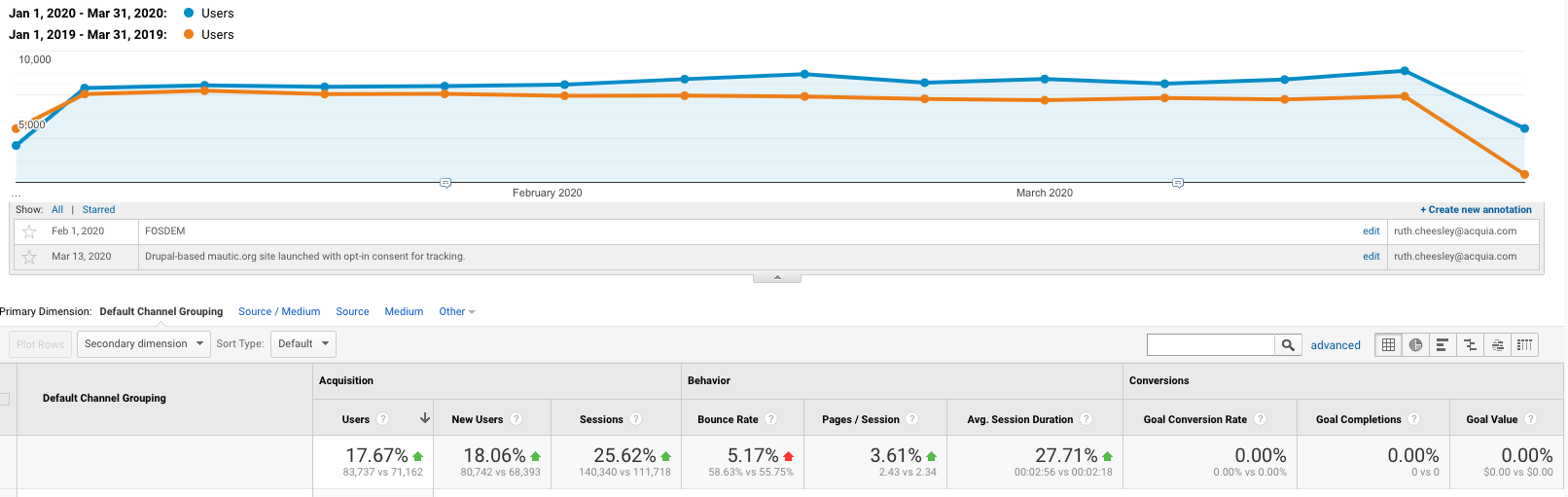The width and height of the screenshot is (1568, 497).
Task: Open the Avg. Session Duration help icon
Action: point(1087,419)
